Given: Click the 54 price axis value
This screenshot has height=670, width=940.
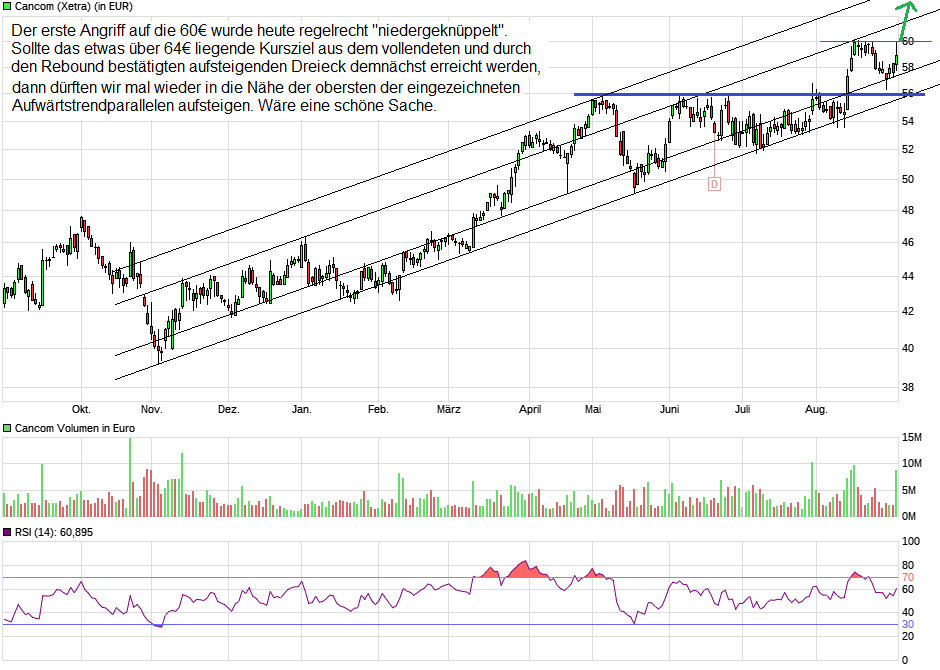Looking at the screenshot, I should [x=908, y=122].
